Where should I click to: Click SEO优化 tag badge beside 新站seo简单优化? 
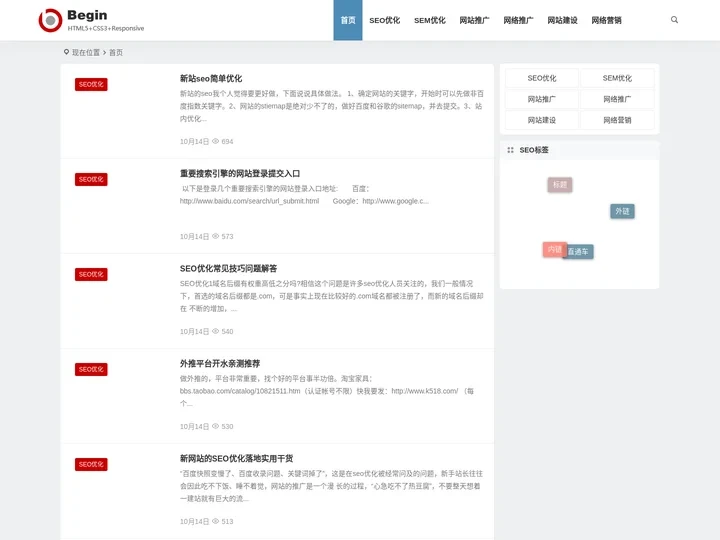click(91, 84)
